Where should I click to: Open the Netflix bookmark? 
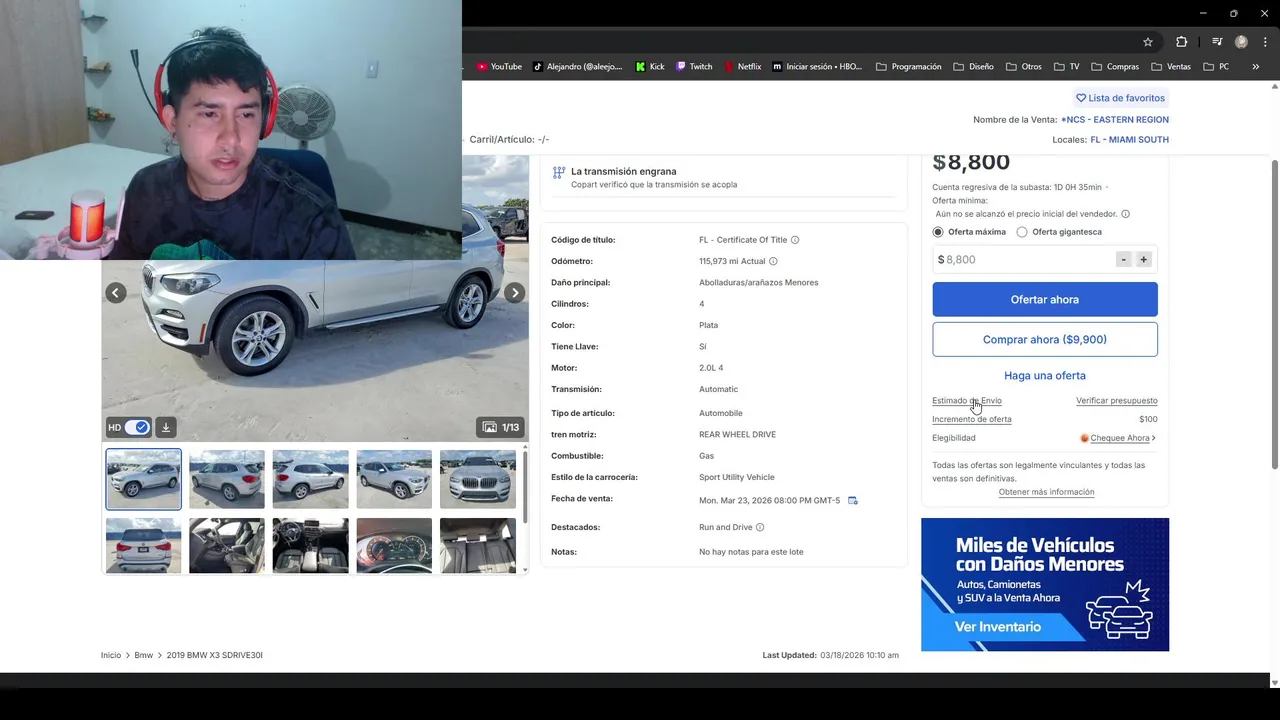click(x=743, y=67)
